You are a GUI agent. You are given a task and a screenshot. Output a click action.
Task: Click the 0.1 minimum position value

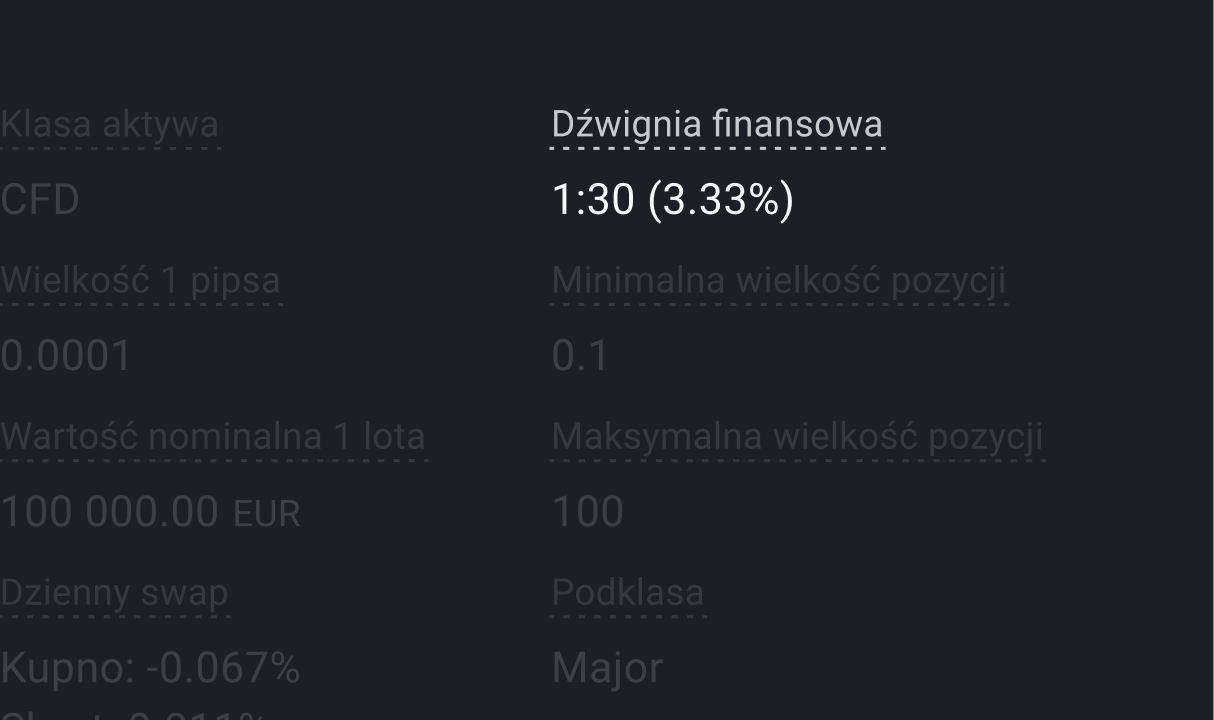(580, 357)
